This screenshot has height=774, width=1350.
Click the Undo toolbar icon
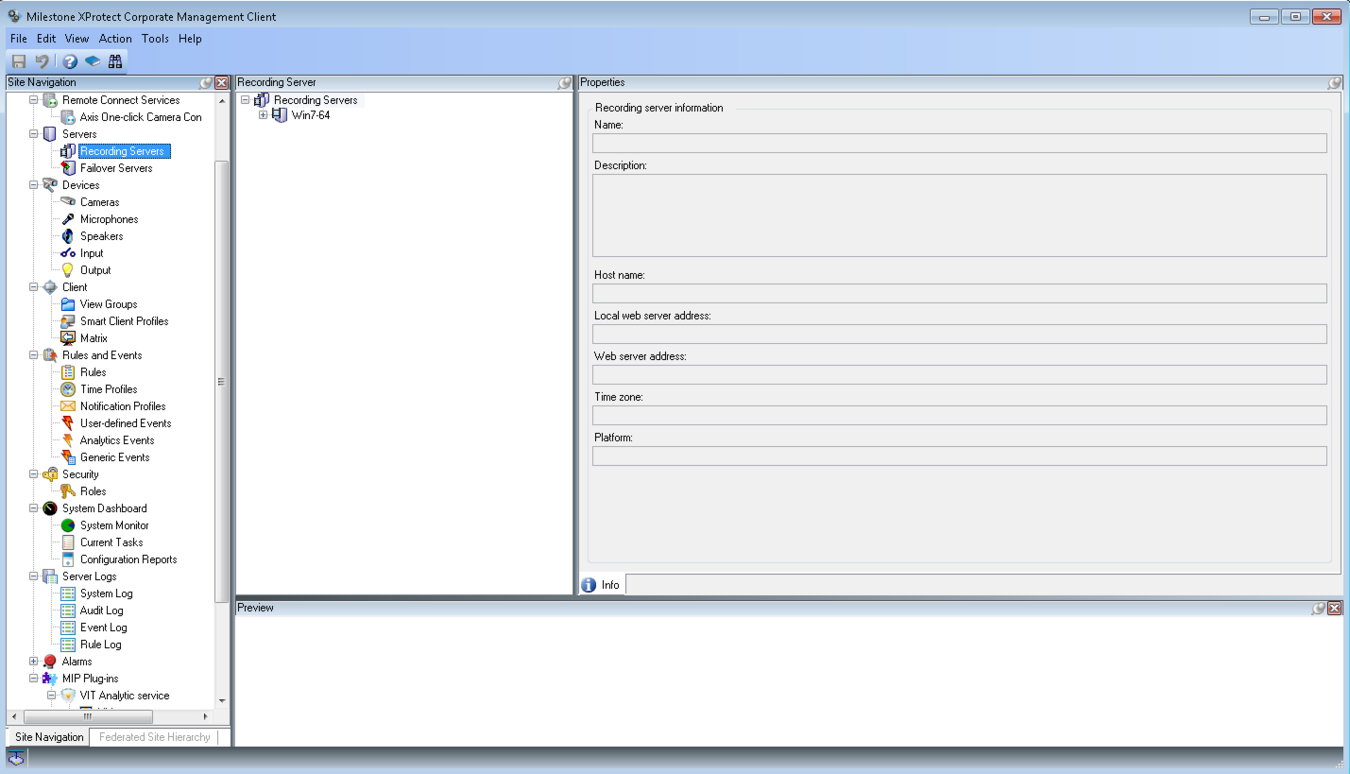(x=42, y=61)
